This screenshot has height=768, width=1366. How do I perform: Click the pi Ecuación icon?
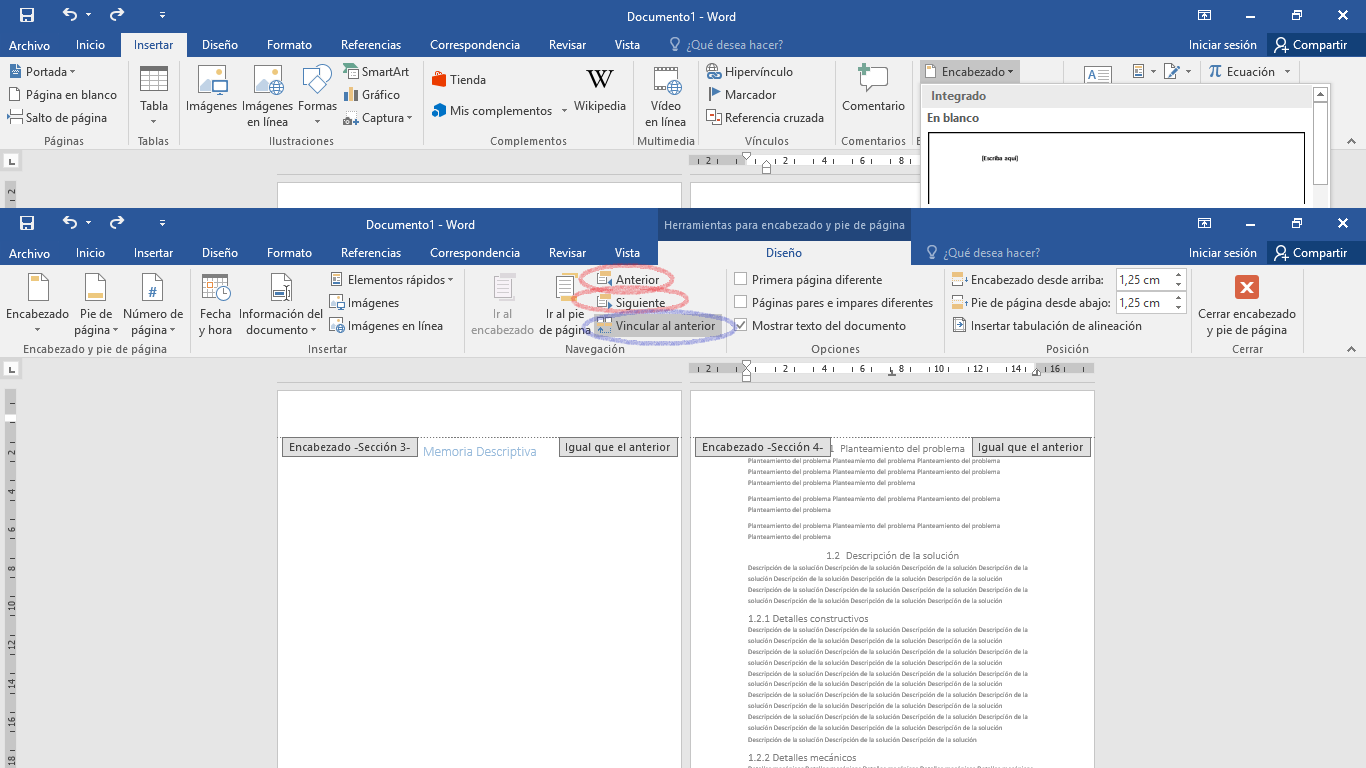1215,72
